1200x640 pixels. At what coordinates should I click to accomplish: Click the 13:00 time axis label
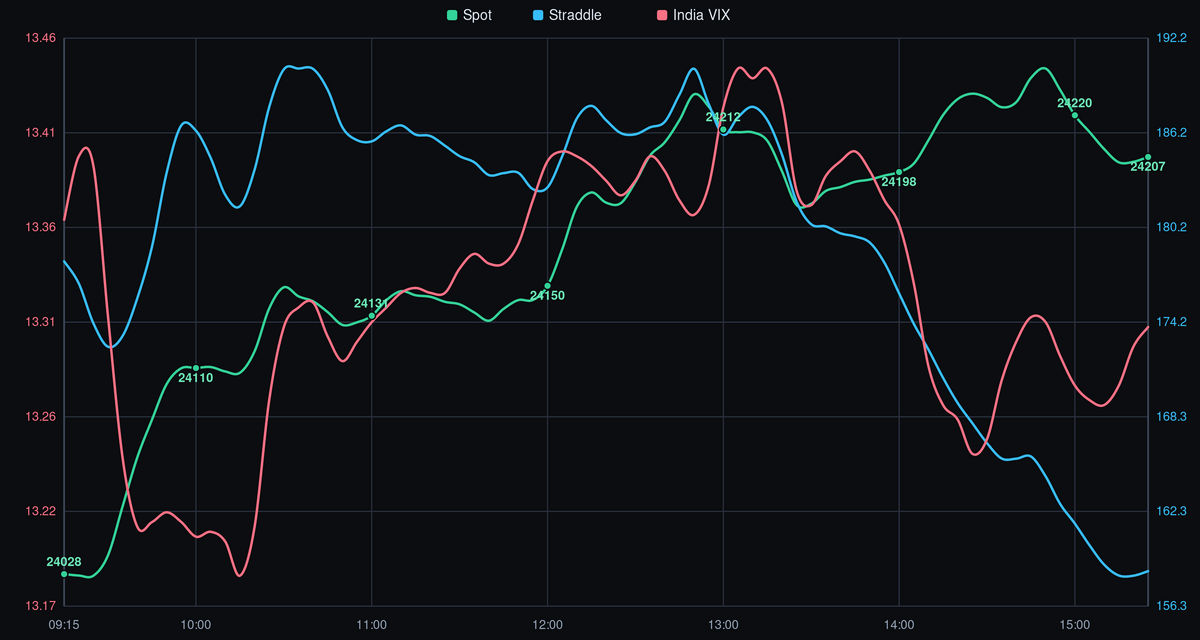724,625
